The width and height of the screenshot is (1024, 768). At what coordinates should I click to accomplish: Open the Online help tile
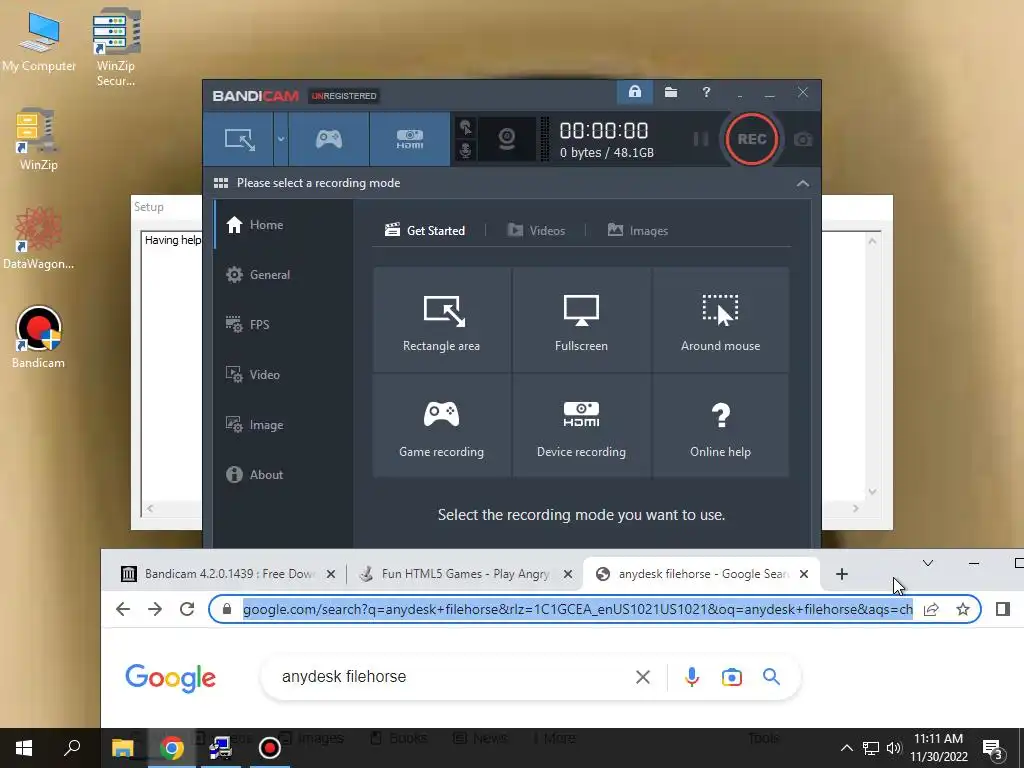[x=720, y=425]
